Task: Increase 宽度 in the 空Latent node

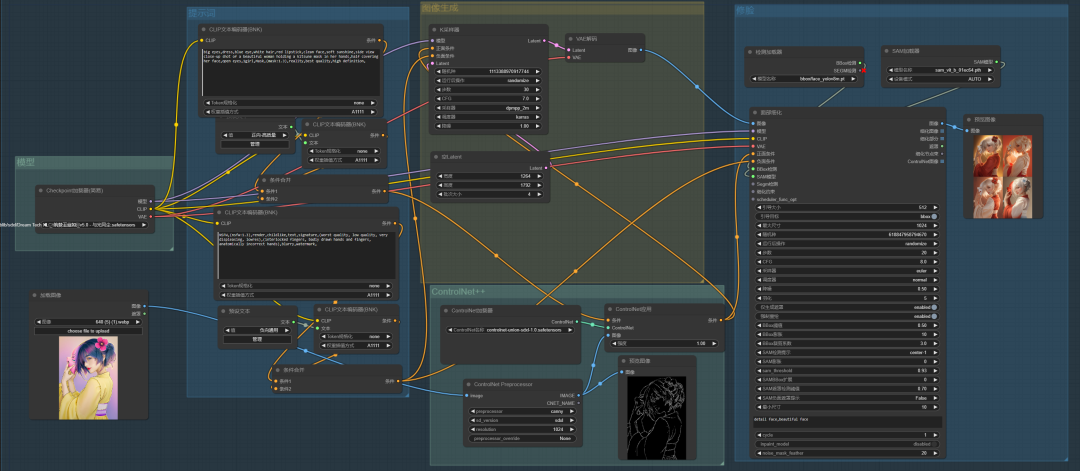Action: pyautogui.click(x=537, y=176)
